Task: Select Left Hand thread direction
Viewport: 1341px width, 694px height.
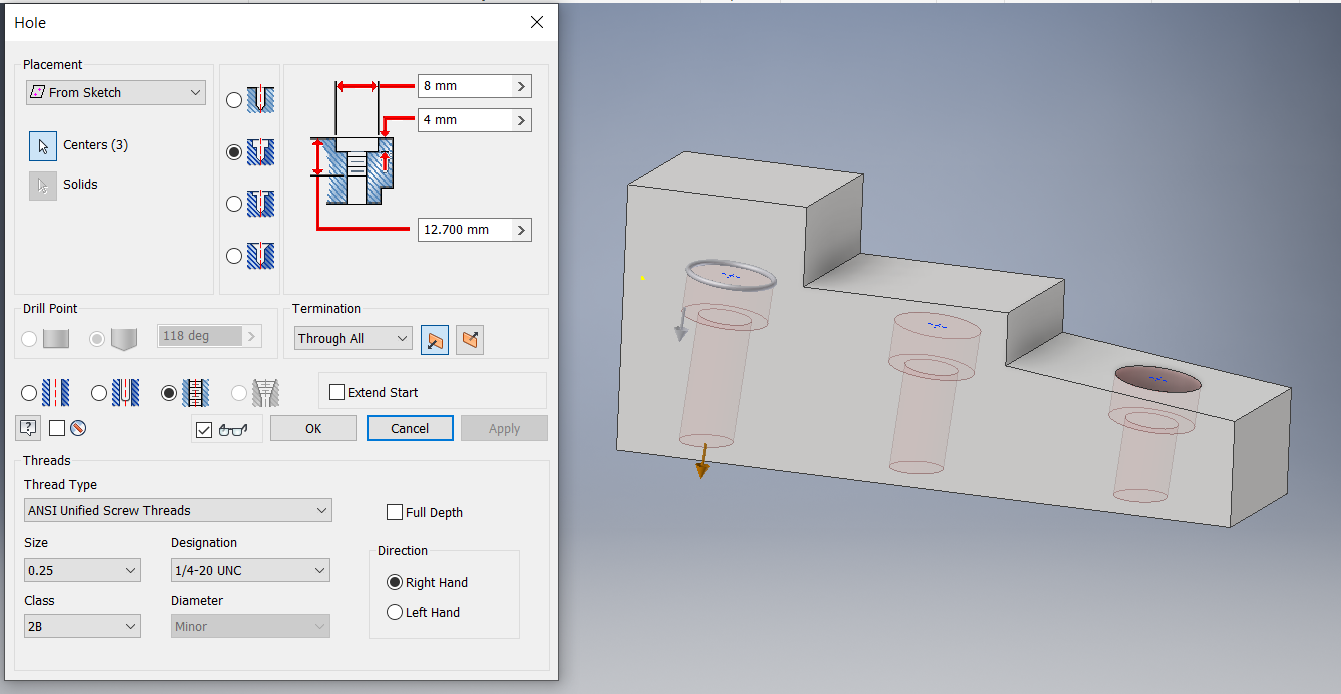Action: point(395,612)
